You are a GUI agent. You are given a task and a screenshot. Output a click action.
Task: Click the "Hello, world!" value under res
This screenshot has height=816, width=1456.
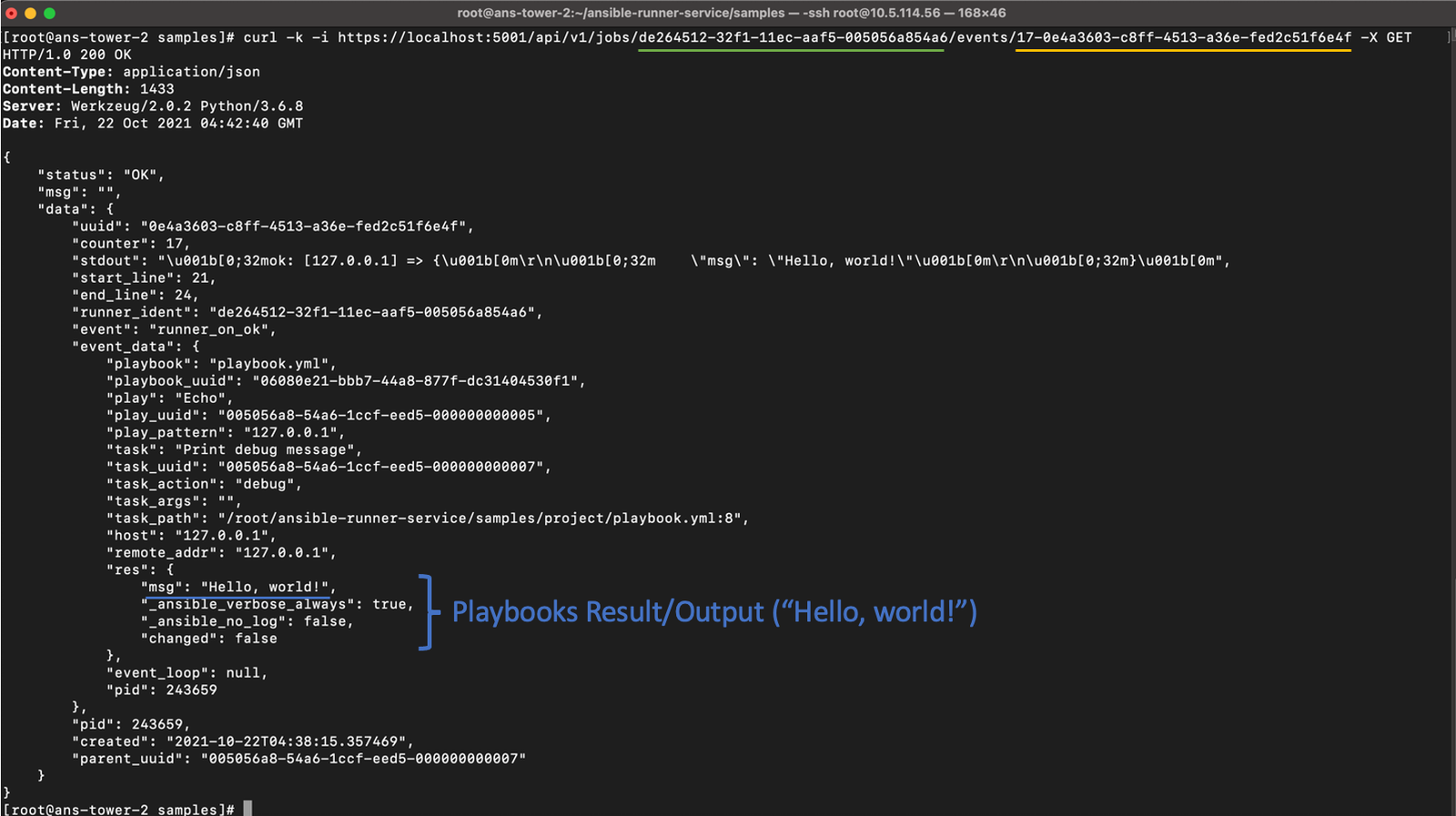(268, 587)
